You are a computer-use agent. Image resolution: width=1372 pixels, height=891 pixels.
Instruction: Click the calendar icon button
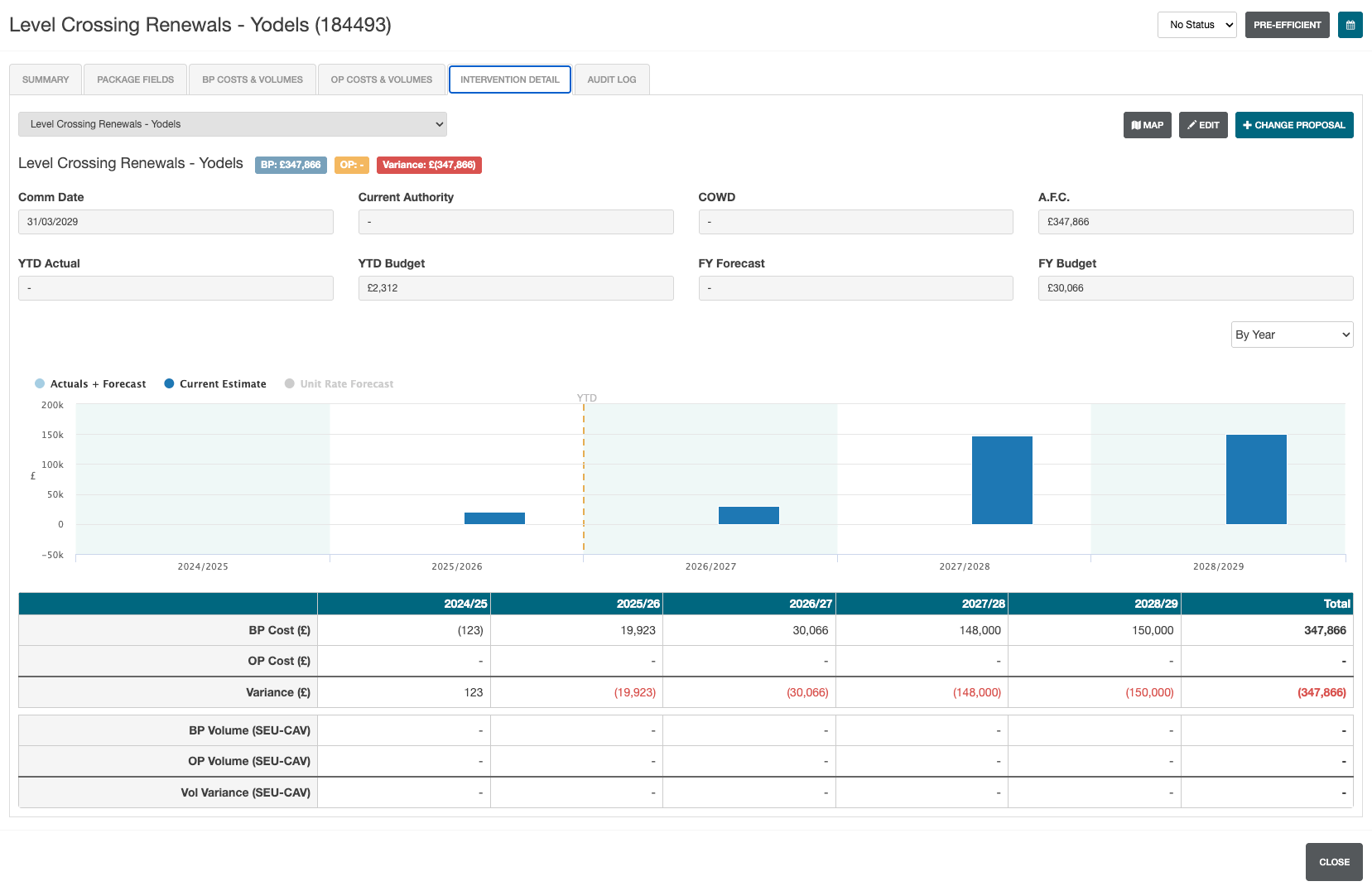(1350, 25)
